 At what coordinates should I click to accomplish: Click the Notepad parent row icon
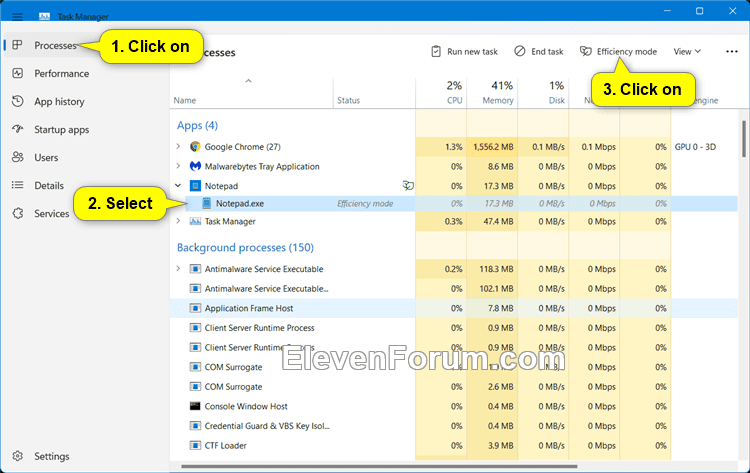[x=195, y=186]
